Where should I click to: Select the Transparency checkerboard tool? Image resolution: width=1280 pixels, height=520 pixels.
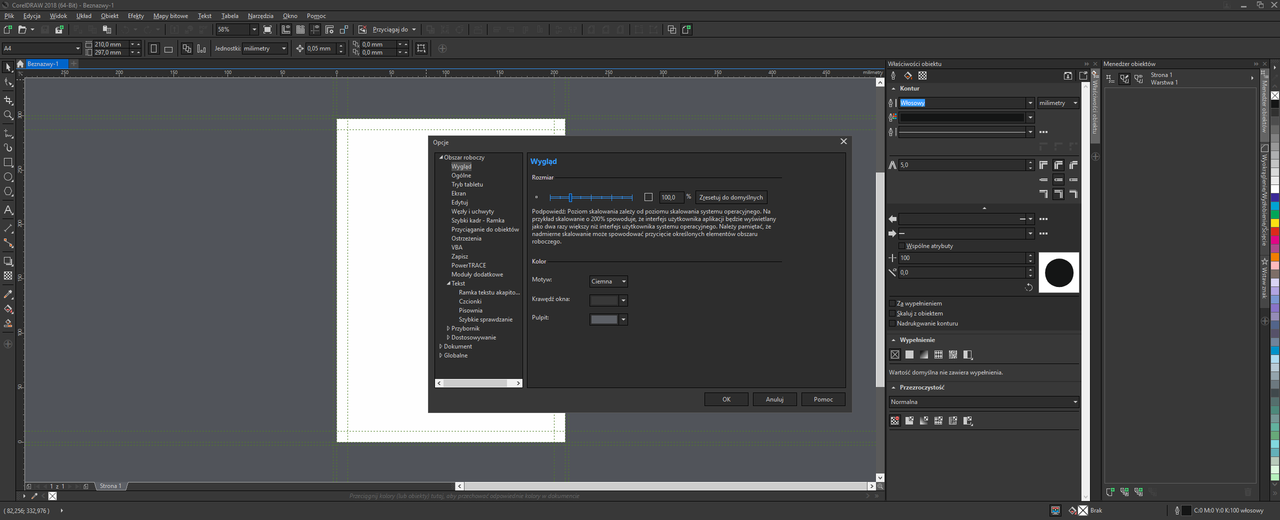point(8,275)
